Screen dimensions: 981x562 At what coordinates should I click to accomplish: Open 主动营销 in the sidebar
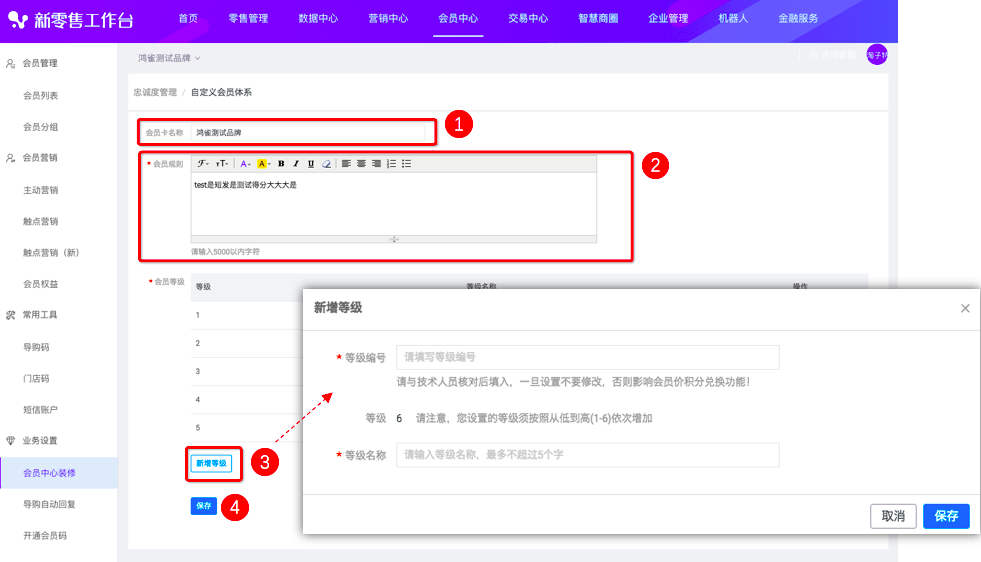click(x=41, y=190)
